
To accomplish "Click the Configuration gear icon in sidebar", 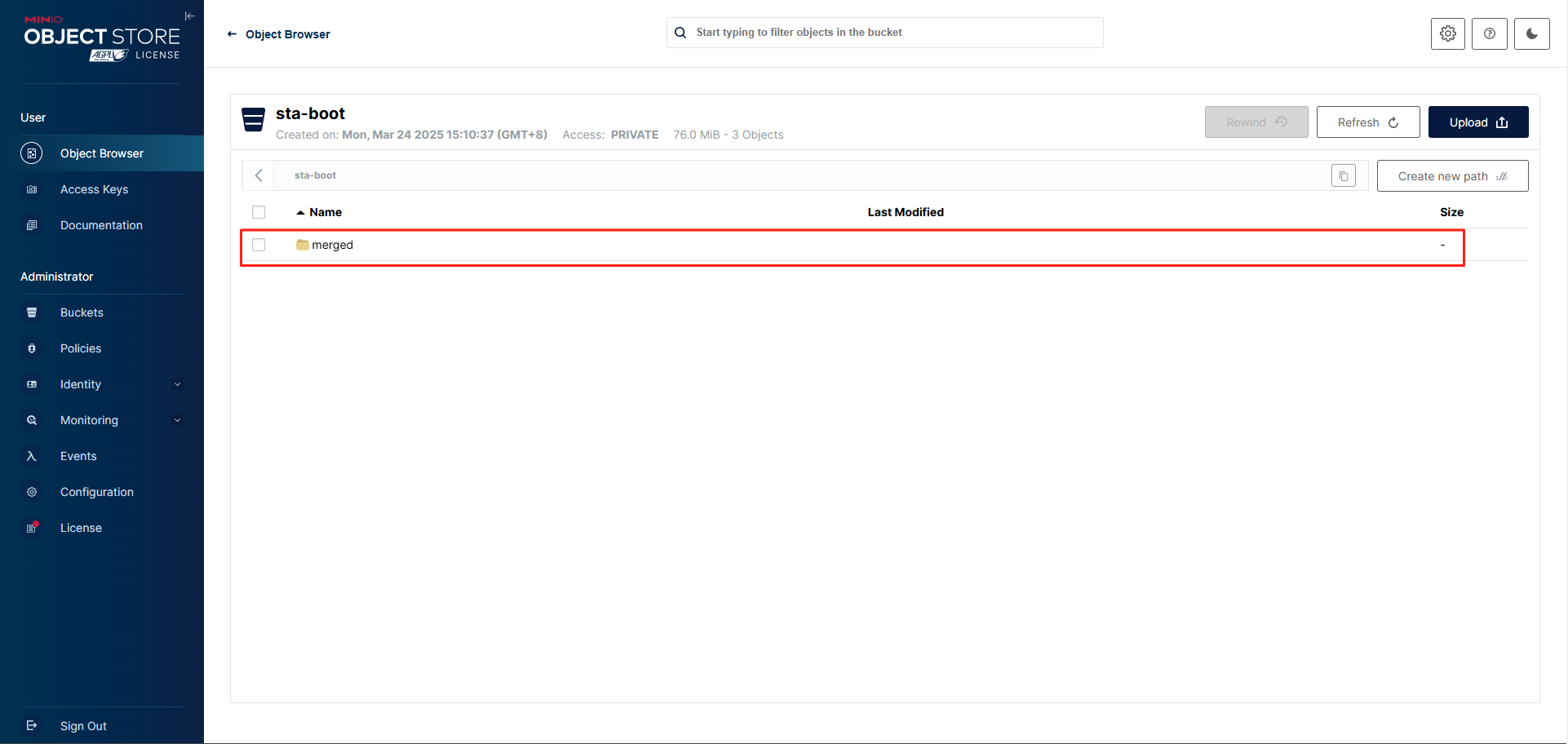I will (x=32, y=492).
